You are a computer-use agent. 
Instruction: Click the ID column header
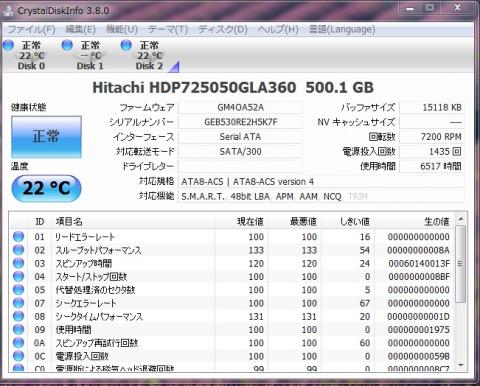(39, 222)
